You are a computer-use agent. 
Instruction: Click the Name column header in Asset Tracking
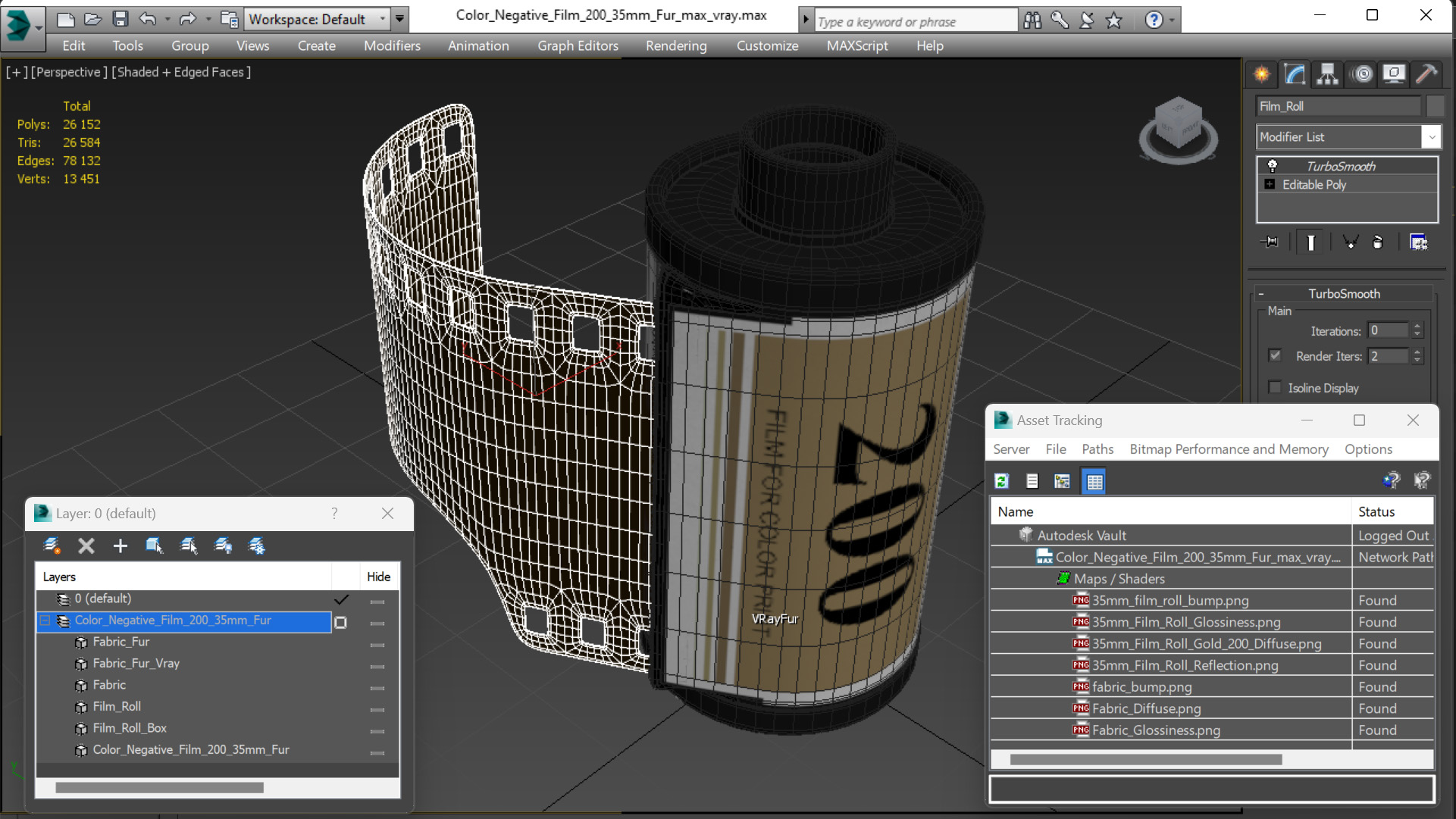[1171, 511]
